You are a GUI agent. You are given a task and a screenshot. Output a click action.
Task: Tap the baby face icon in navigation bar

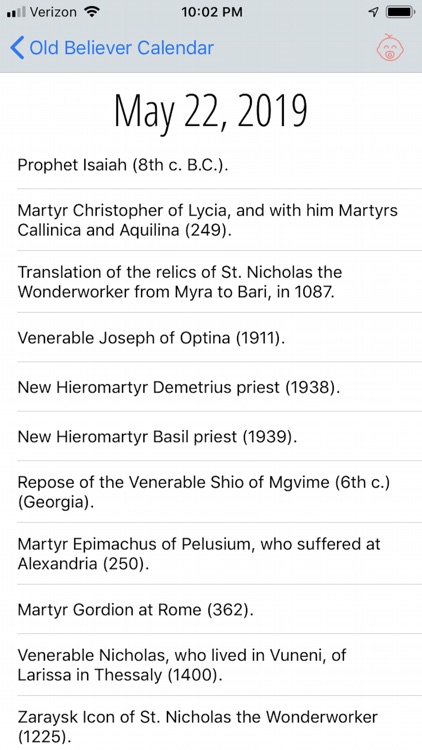pos(390,48)
